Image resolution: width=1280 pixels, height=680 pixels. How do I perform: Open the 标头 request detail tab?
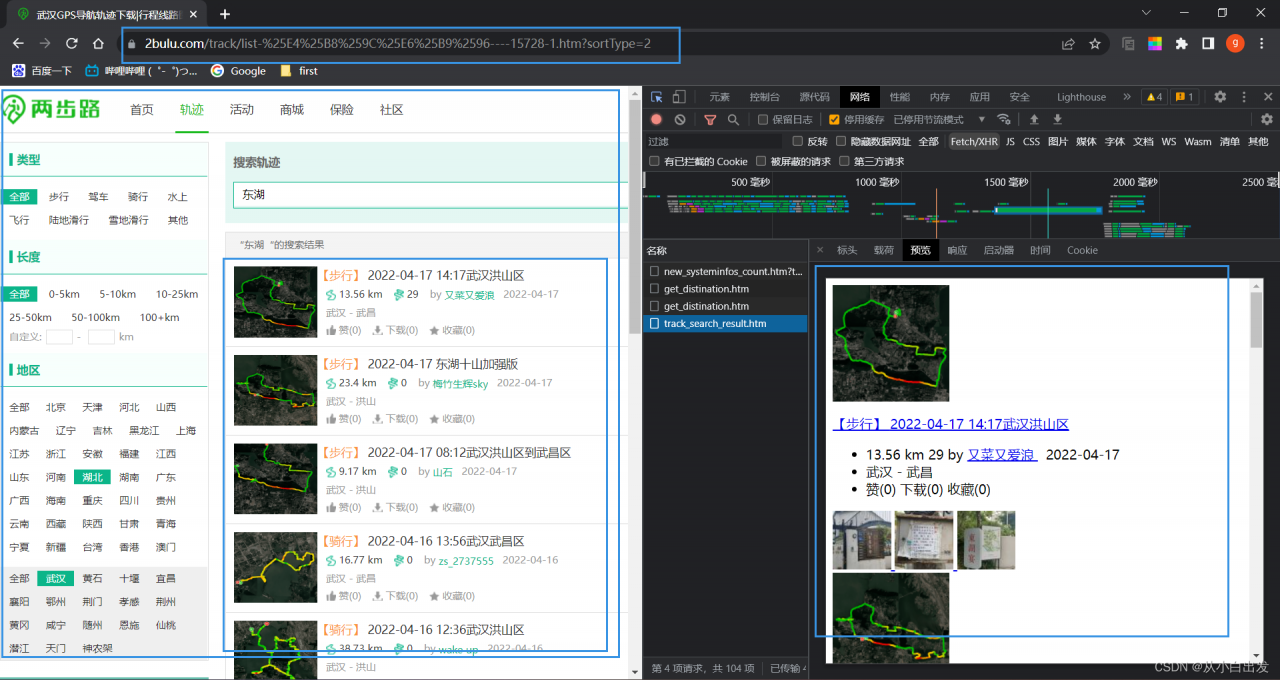[x=847, y=250]
